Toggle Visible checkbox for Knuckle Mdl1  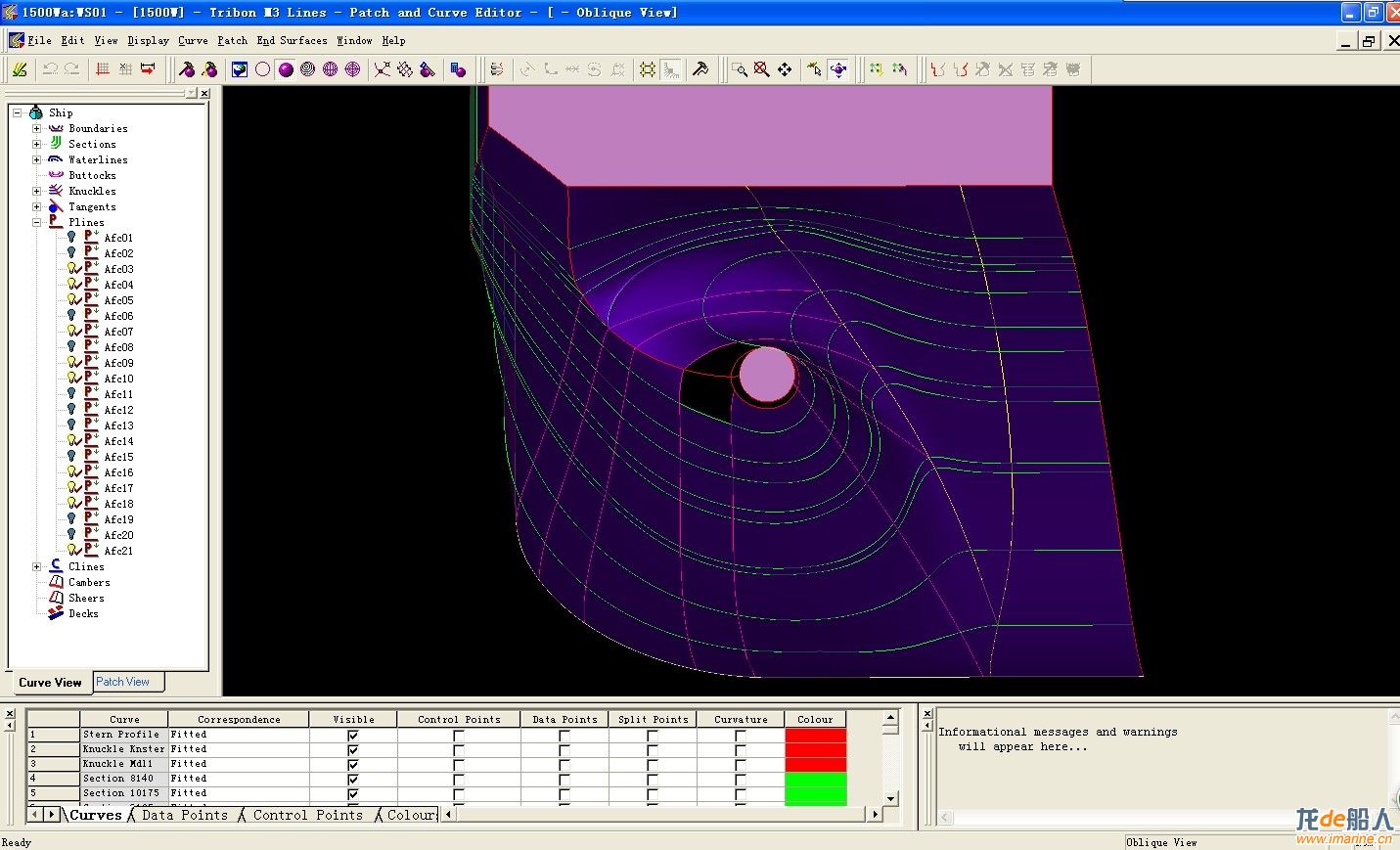pyautogui.click(x=353, y=764)
